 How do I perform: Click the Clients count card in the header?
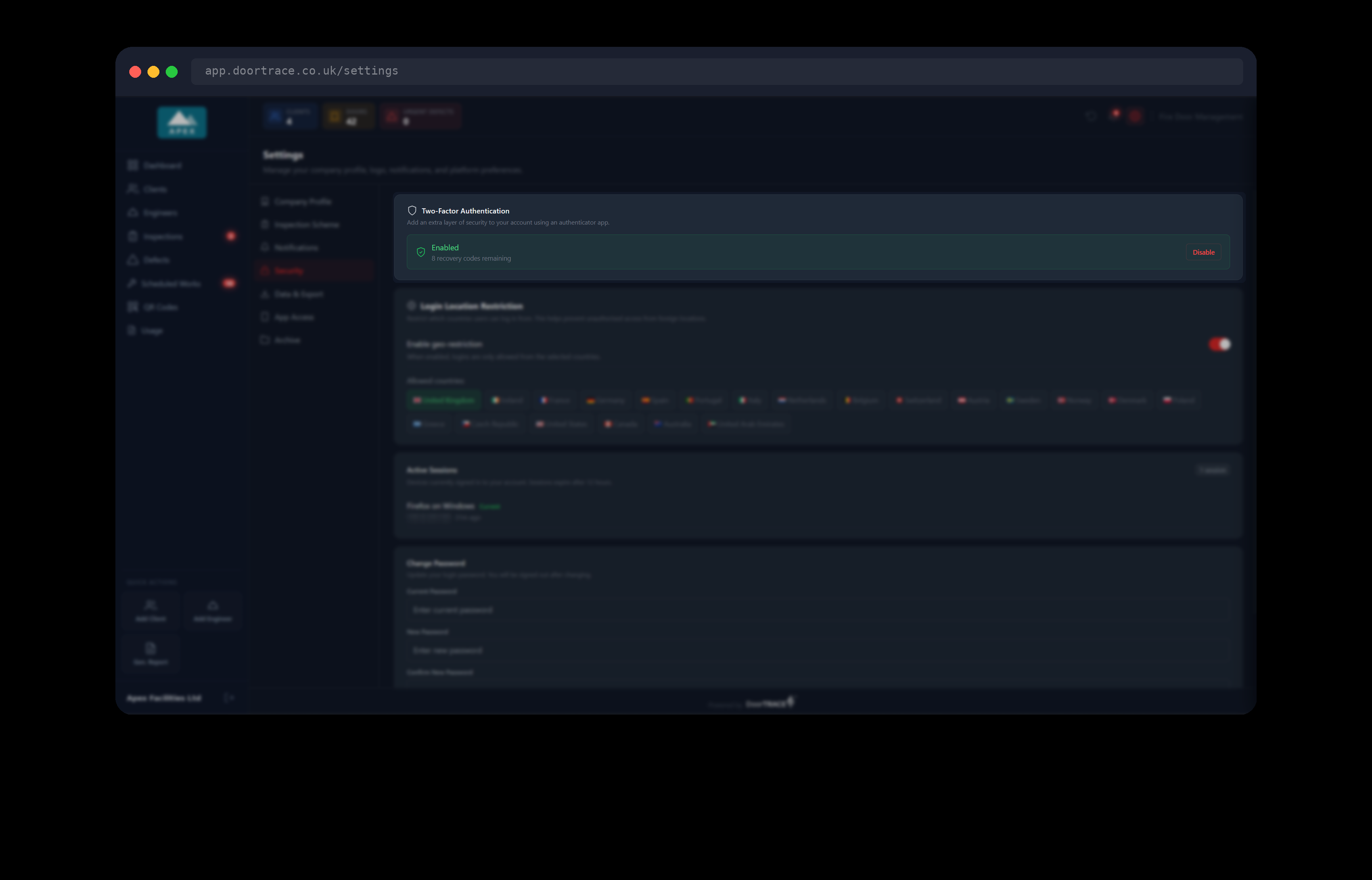click(x=290, y=117)
